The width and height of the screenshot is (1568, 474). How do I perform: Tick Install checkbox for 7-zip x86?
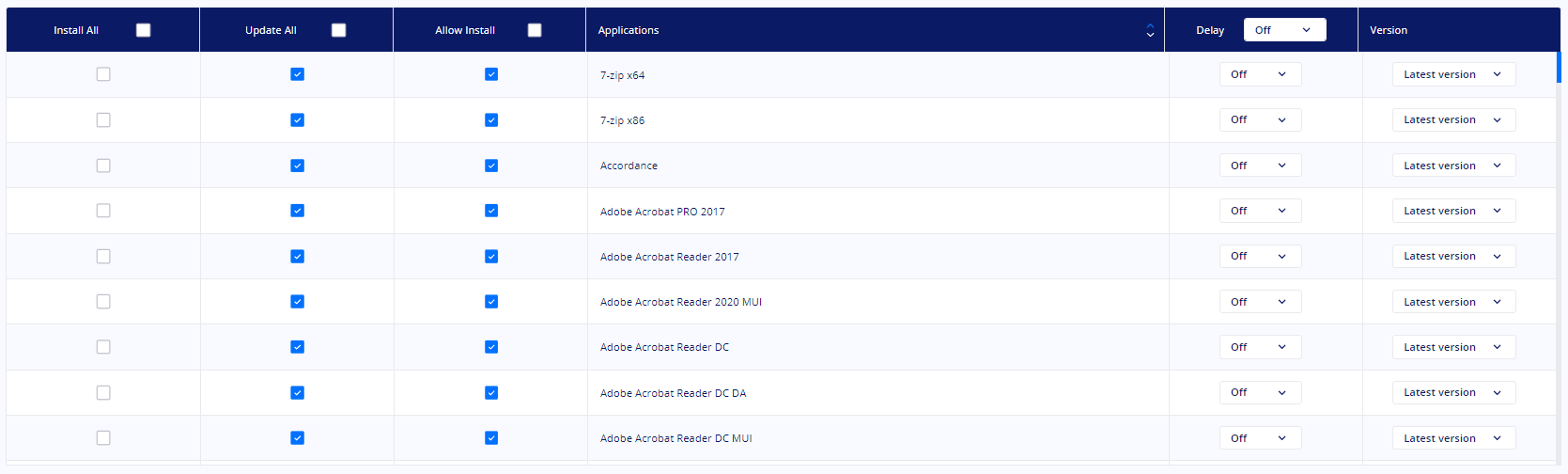pos(103,119)
